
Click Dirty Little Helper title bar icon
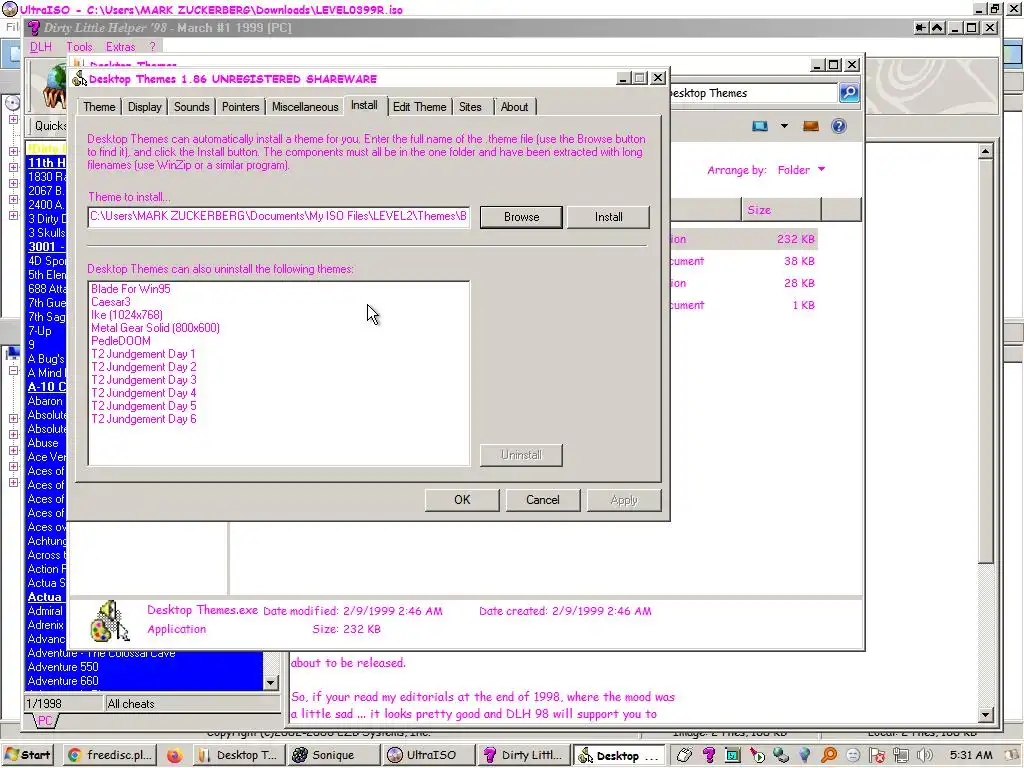coord(34,28)
